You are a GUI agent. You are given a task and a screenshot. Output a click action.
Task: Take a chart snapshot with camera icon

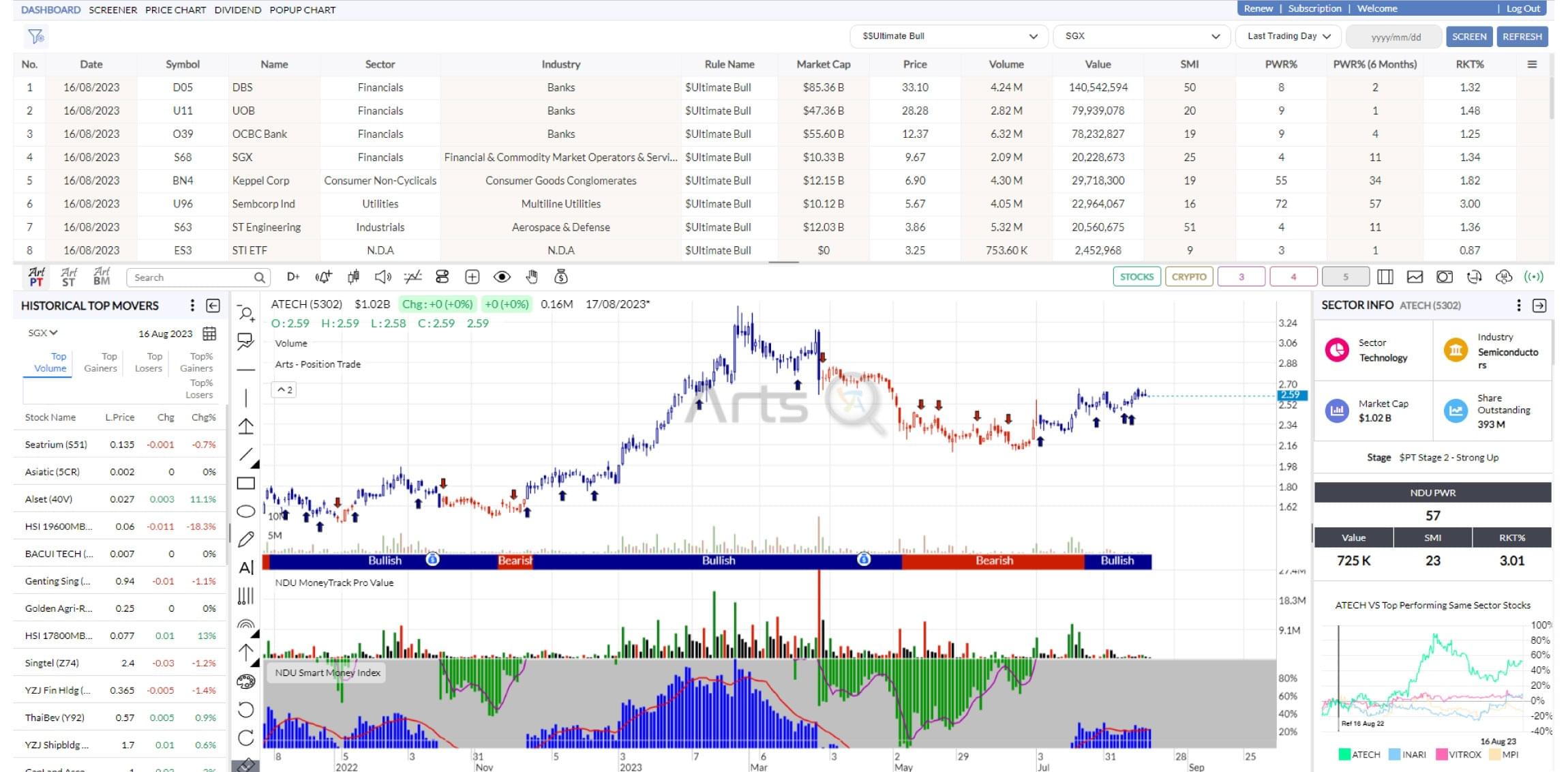pyautogui.click(x=1444, y=277)
